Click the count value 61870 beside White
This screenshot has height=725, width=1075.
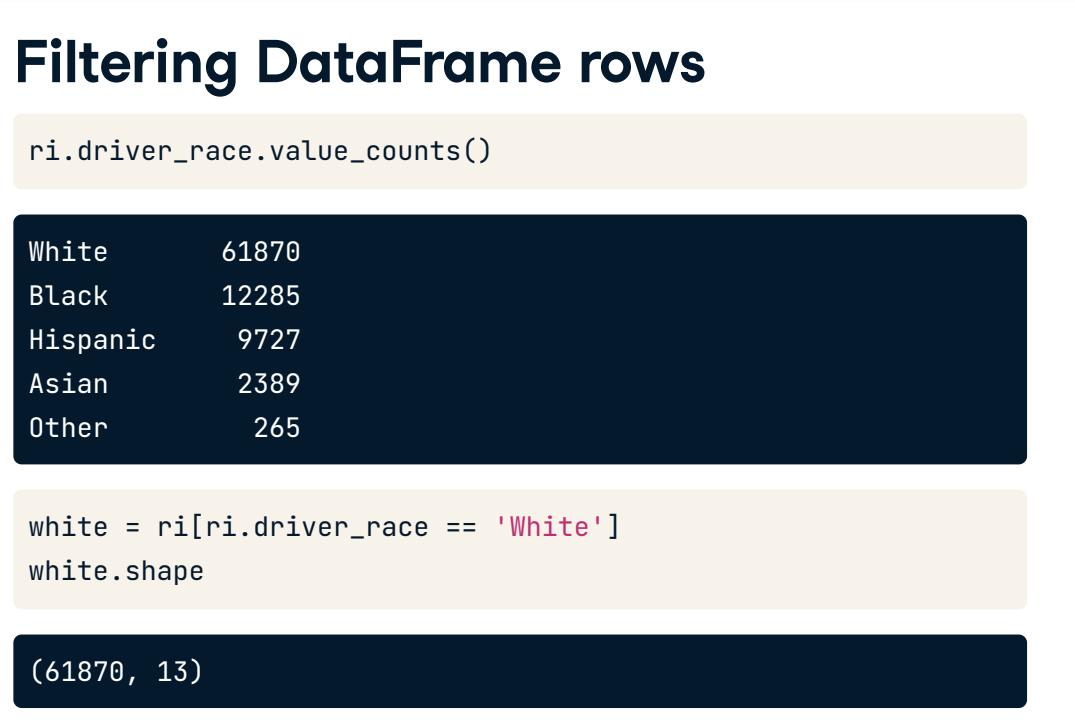[x=261, y=252]
